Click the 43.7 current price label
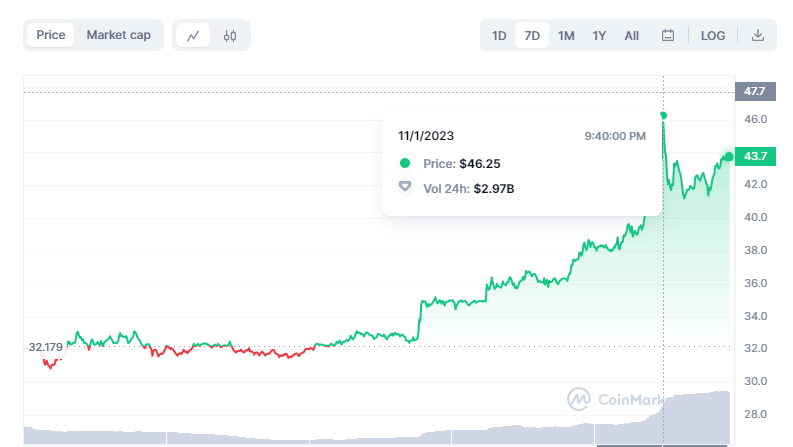 click(753, 156)
